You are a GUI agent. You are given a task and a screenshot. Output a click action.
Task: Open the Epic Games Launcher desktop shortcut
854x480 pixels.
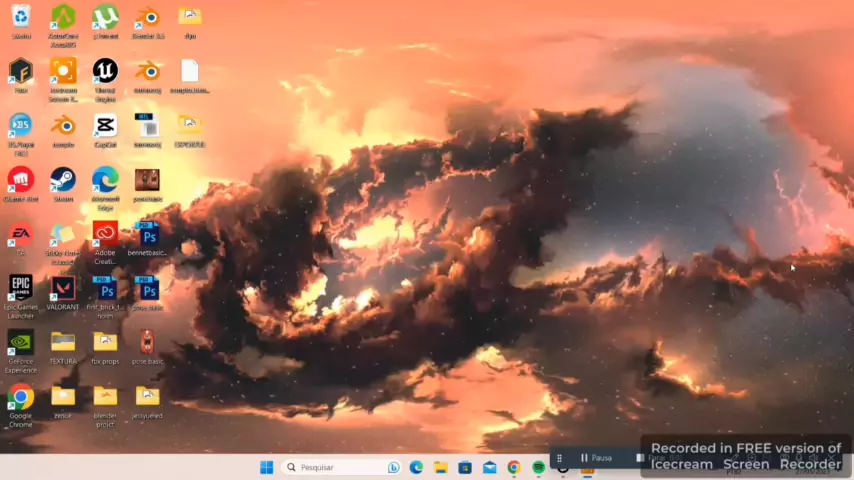pos(21,297)
